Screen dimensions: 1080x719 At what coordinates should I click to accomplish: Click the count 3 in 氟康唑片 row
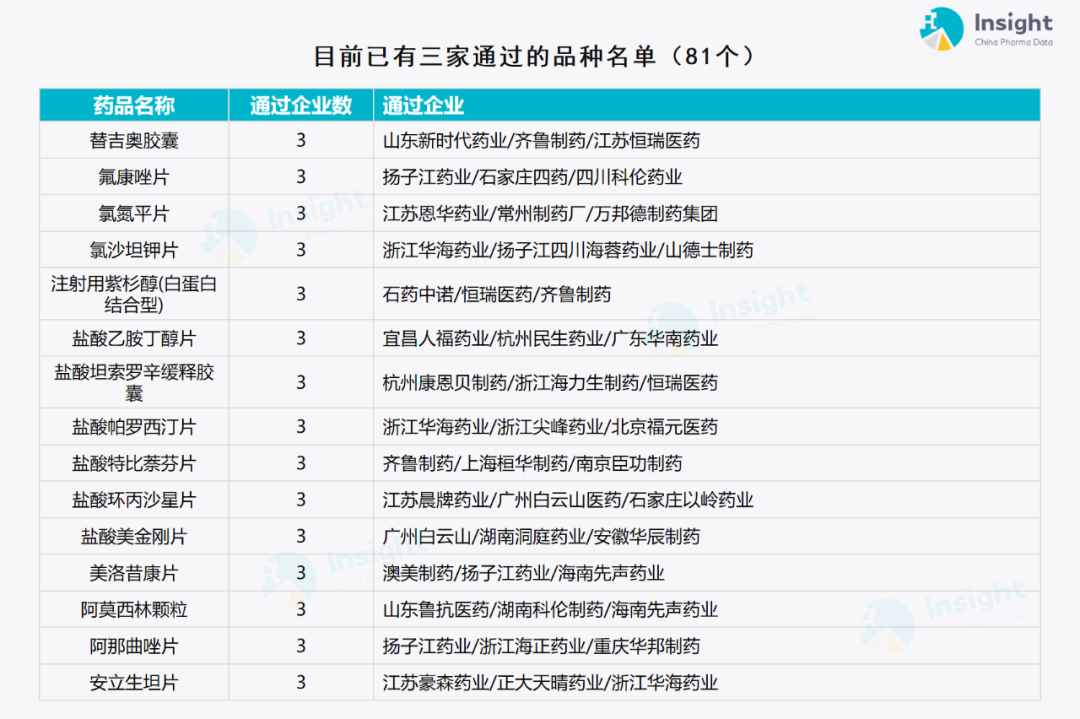(x=301, y=177)
